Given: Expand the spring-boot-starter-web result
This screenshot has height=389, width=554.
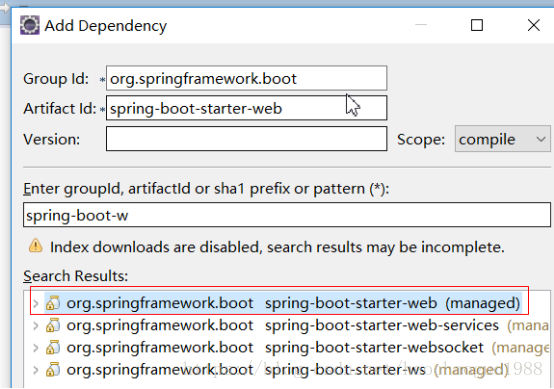Looking at the screenshot, I should pyautogui.click(x=36, y=303).
